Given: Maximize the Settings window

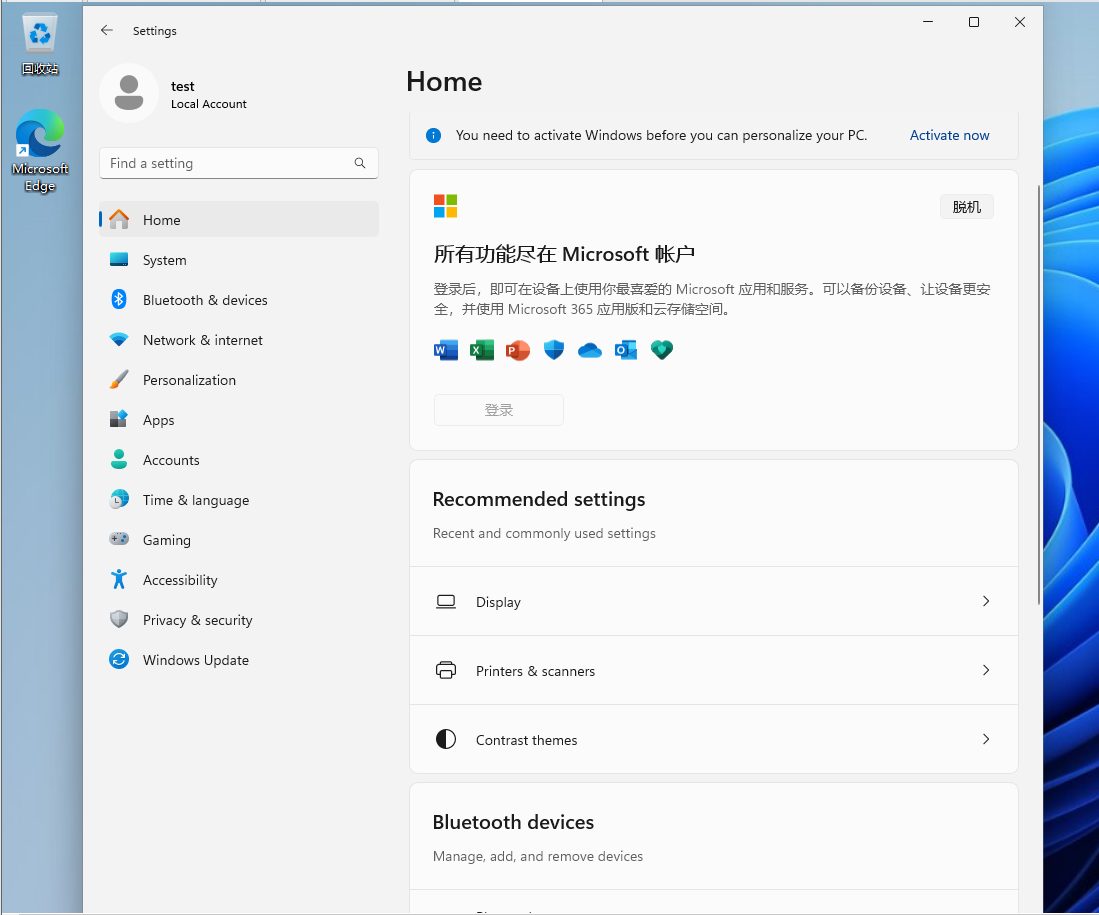Looking at the screenshot, I should coord(974,22).
